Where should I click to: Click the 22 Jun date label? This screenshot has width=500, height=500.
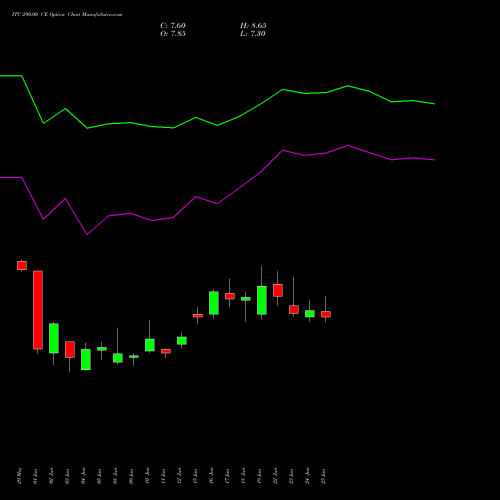pyautogui.click(x=276, y=476)
